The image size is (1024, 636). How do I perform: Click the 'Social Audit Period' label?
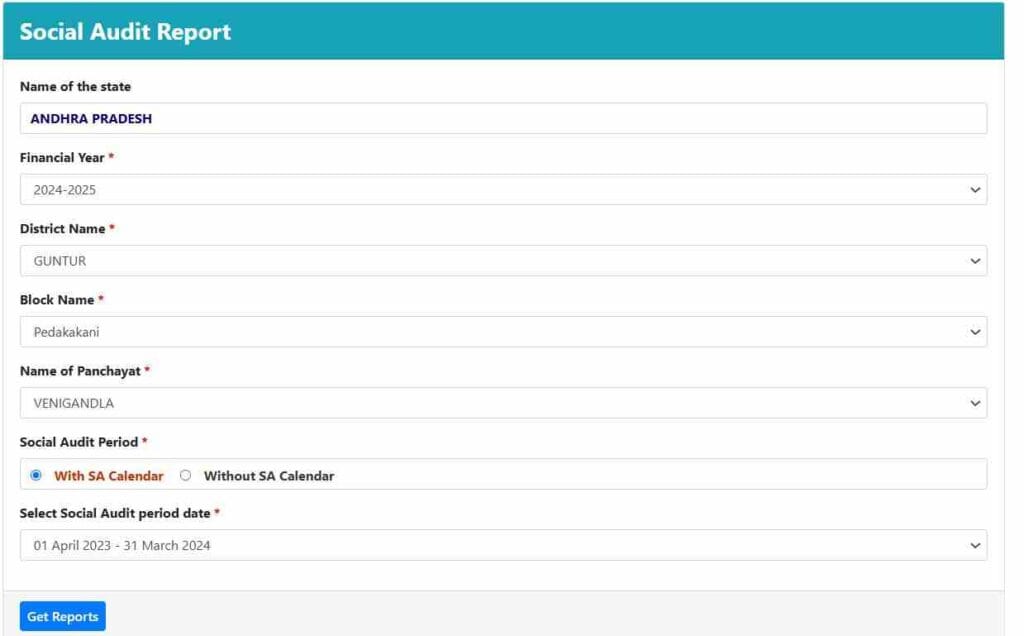(x=79, y=442)
